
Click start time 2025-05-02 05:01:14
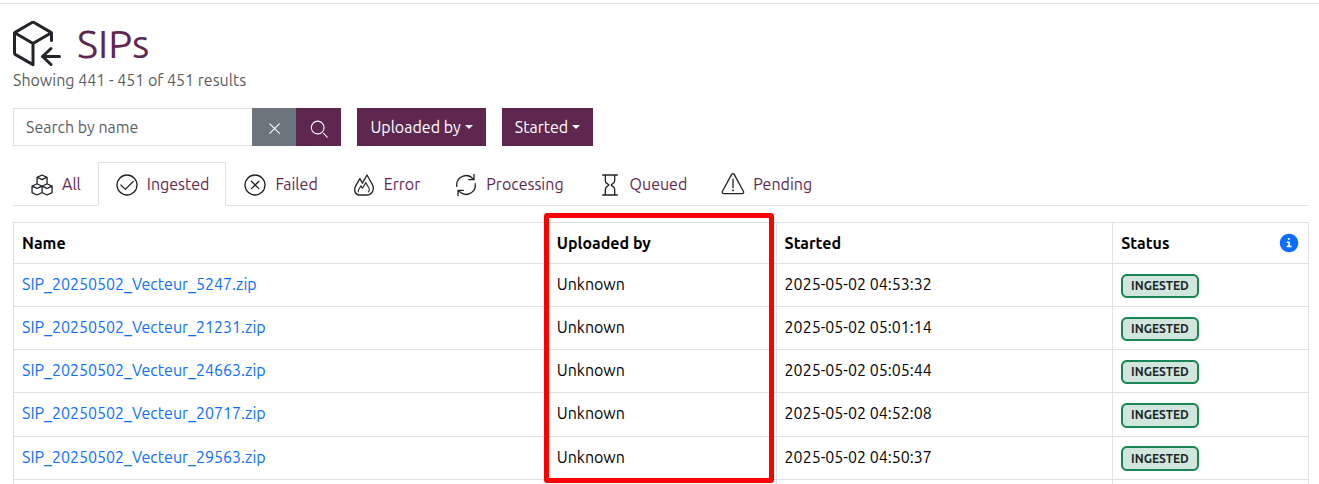pyautogui.click(x=858, y=327)
